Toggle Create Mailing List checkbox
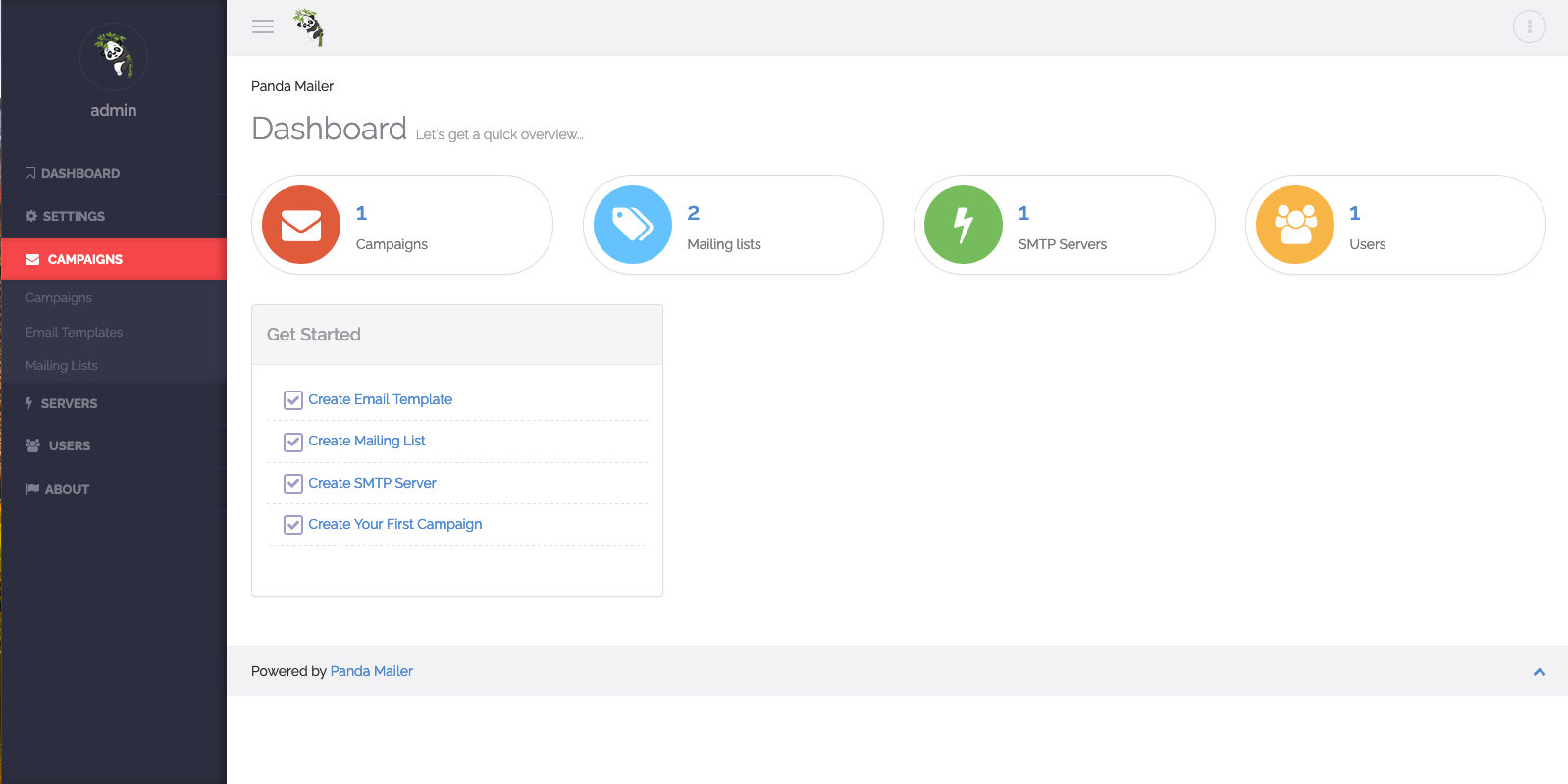The height and width of the screenshot is (784, 1568). (x=293, y=442)
